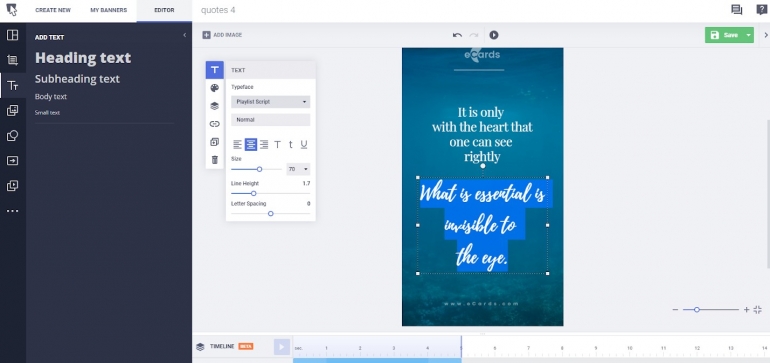The width and height of the screenshot is (770, 363).
Task: Click the duplicate element icon in text panel
Action: [215, 142]
